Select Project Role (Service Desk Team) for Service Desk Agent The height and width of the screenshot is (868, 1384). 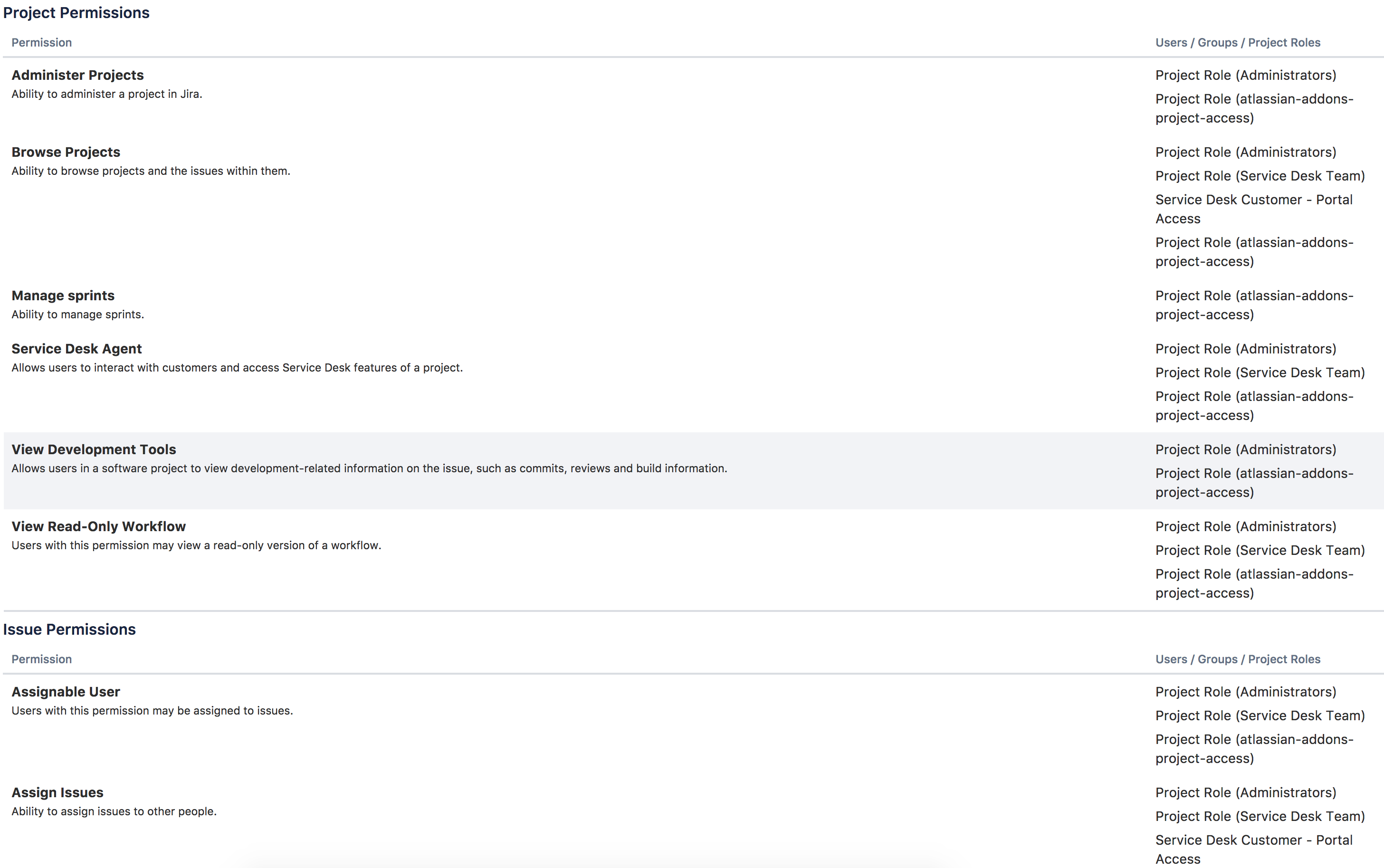coord(1260,372)
